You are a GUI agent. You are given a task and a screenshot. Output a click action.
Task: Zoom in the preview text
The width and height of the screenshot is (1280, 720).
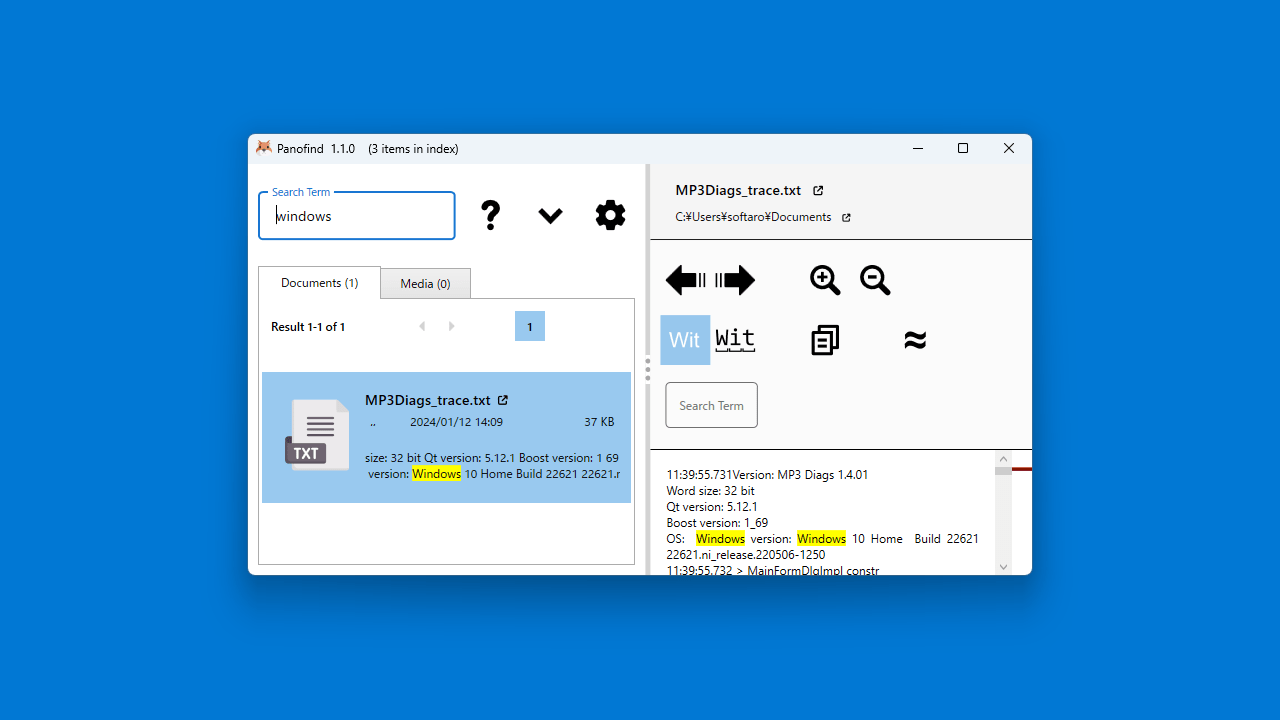(825, 280)
